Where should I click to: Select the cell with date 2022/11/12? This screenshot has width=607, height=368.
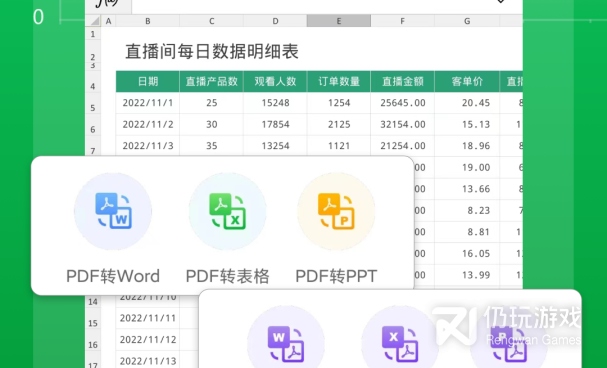(x=147, y=340)
